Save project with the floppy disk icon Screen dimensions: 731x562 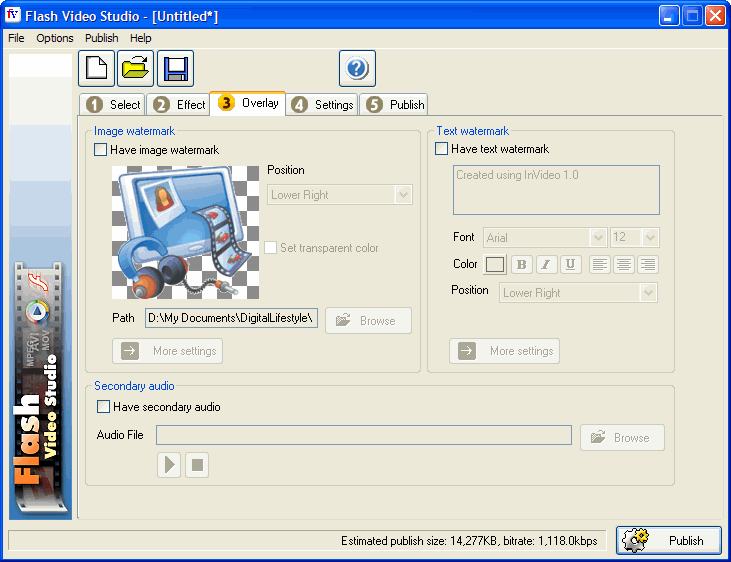coord(175,69)
